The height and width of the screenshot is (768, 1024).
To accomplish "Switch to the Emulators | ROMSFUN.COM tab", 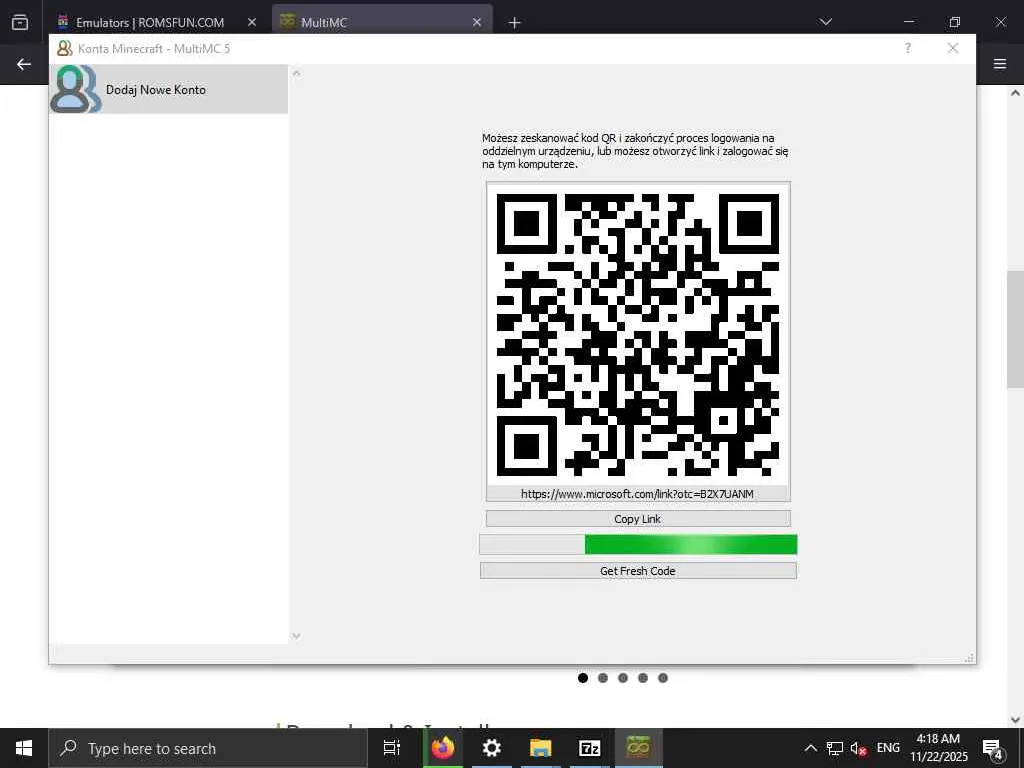I will click(x=150, y=22).
